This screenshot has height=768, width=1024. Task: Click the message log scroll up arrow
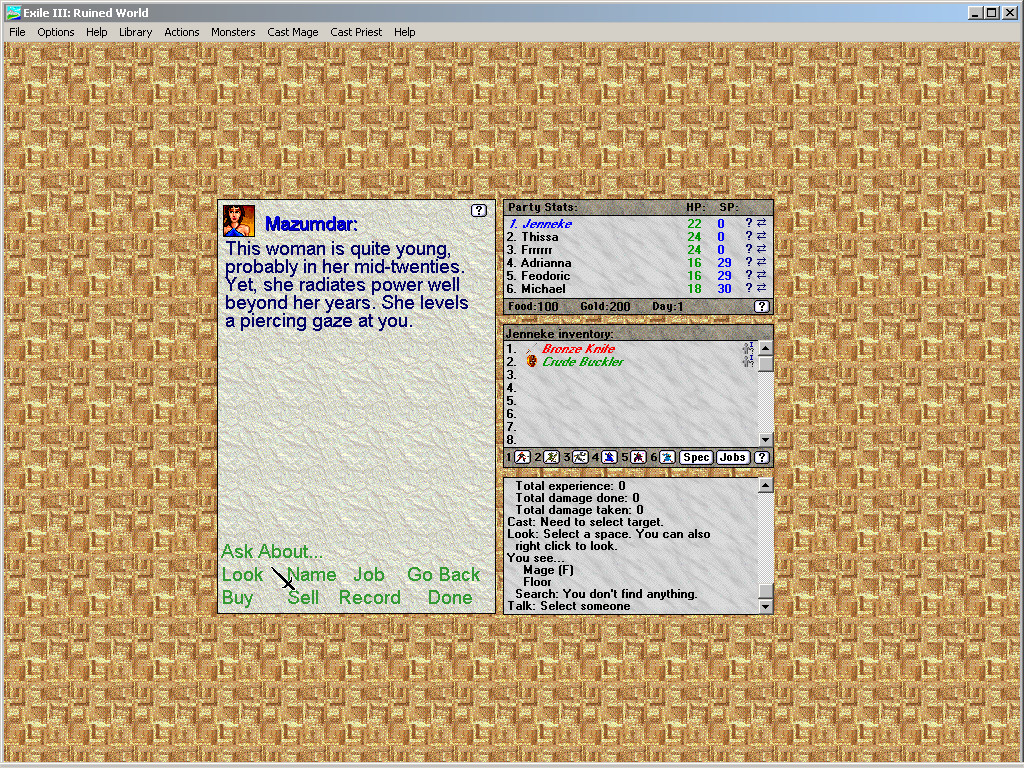click(765, 485)
